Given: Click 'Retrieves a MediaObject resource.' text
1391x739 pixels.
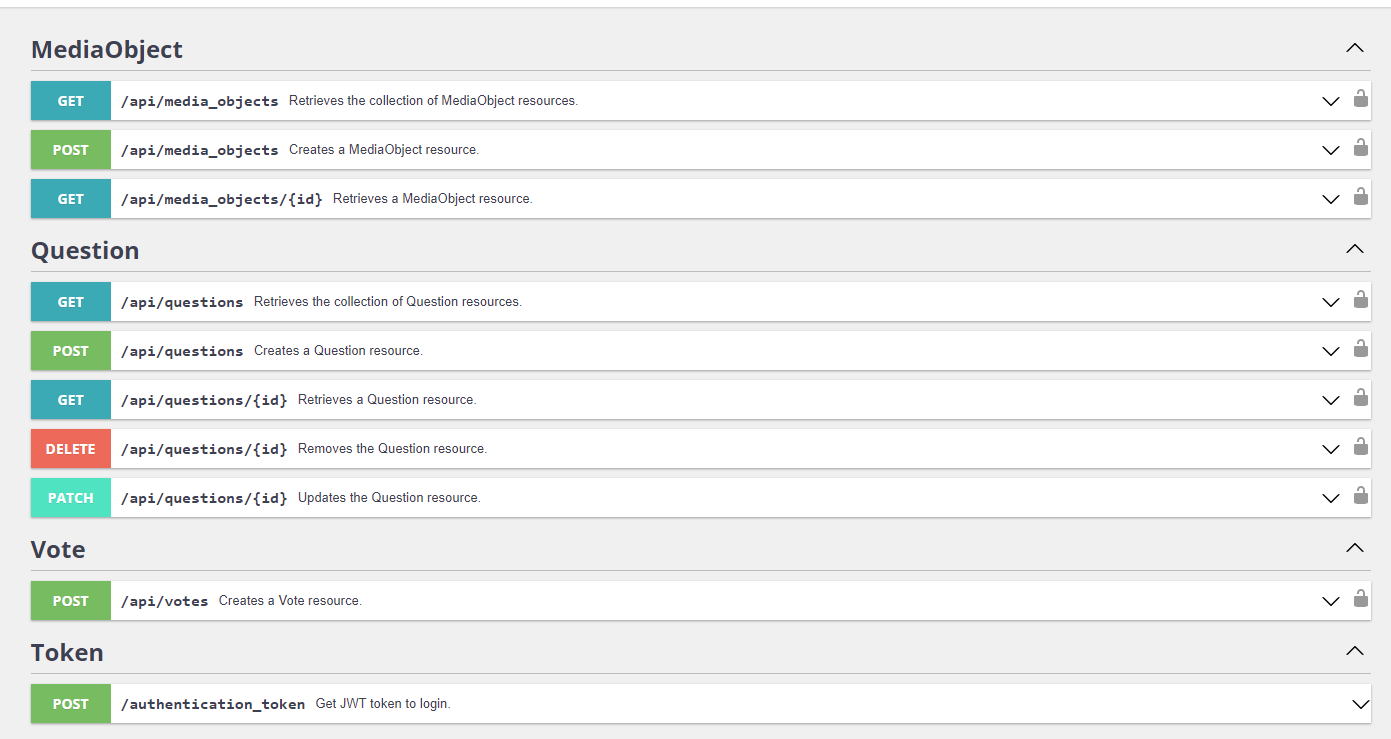Looking at the screenshot, I should tap(433, 199).
